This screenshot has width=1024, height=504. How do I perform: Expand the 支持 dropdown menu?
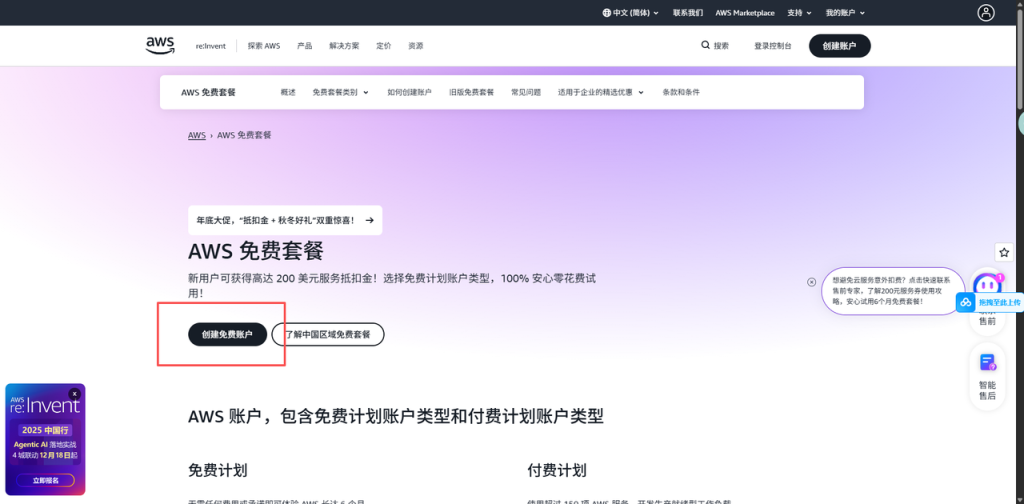pos(799,12)
